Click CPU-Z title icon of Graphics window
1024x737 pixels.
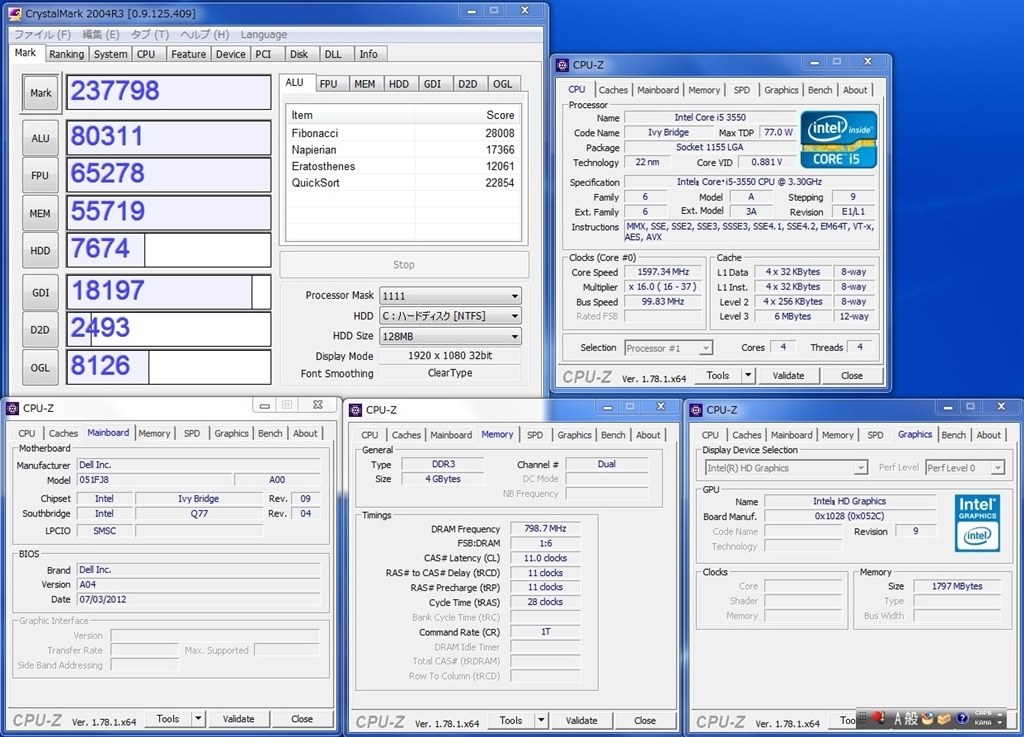point(696,410)
